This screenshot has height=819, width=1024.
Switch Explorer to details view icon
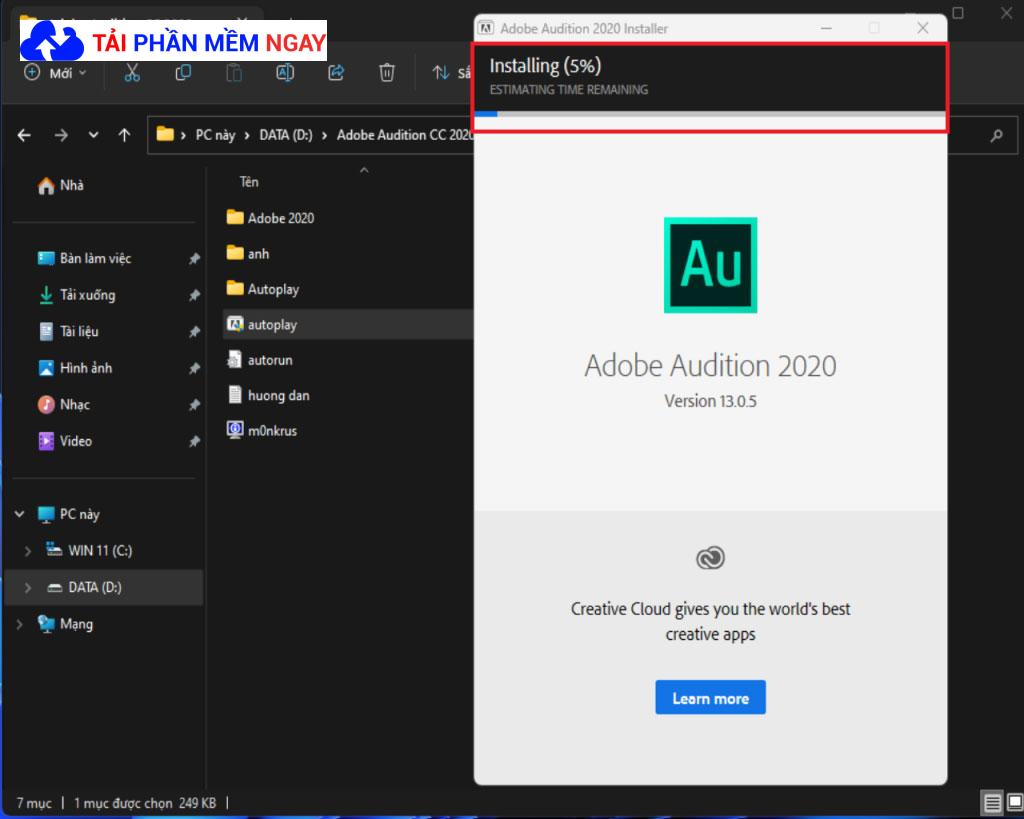point(992,802)
